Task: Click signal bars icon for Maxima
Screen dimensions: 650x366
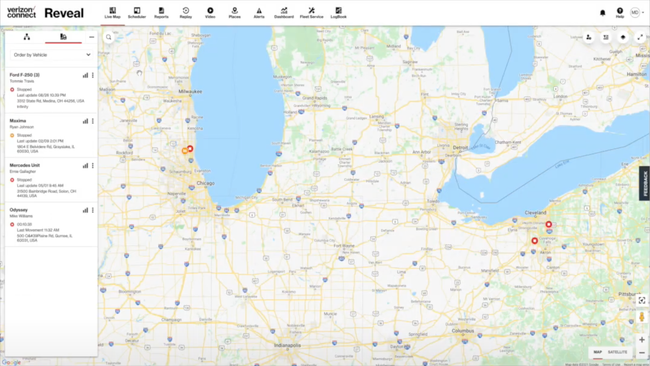Action: point(85,121)
